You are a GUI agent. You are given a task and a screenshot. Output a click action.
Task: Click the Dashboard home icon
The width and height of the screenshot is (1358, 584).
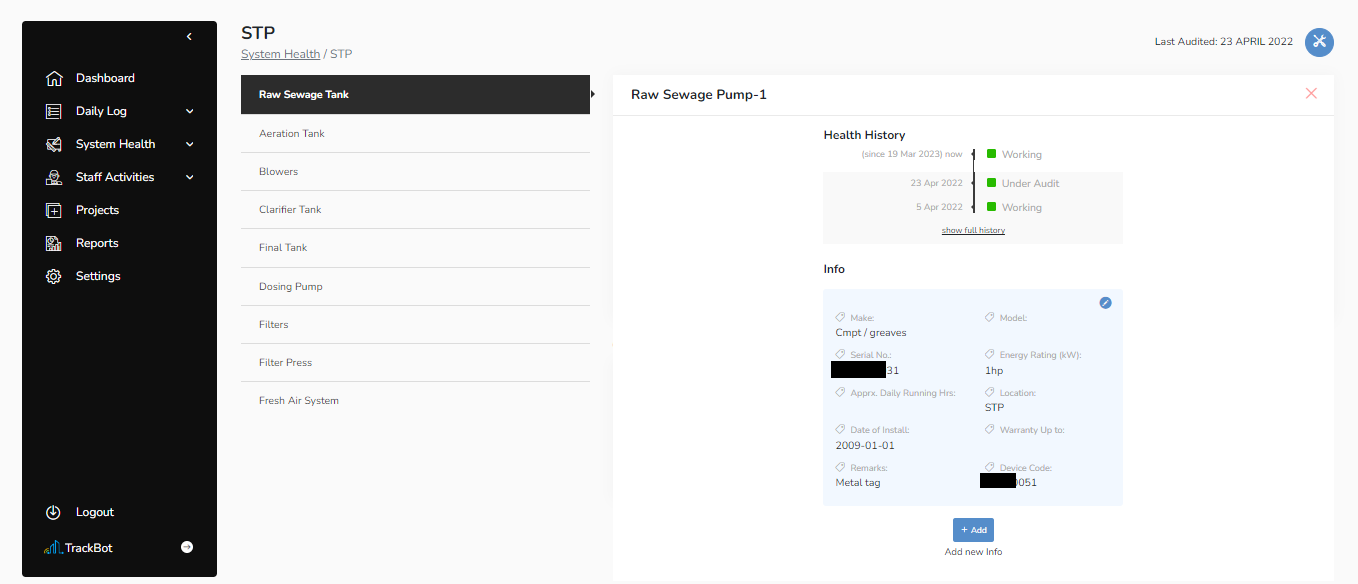54,78
